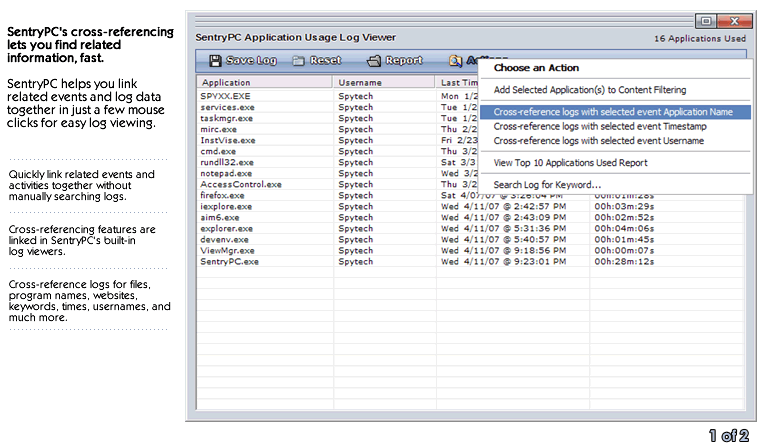Click timestamp Wed 4/11/07 @ 9:23:01 PM
This screenshot has width=761, height=445.
coord(503,262)
